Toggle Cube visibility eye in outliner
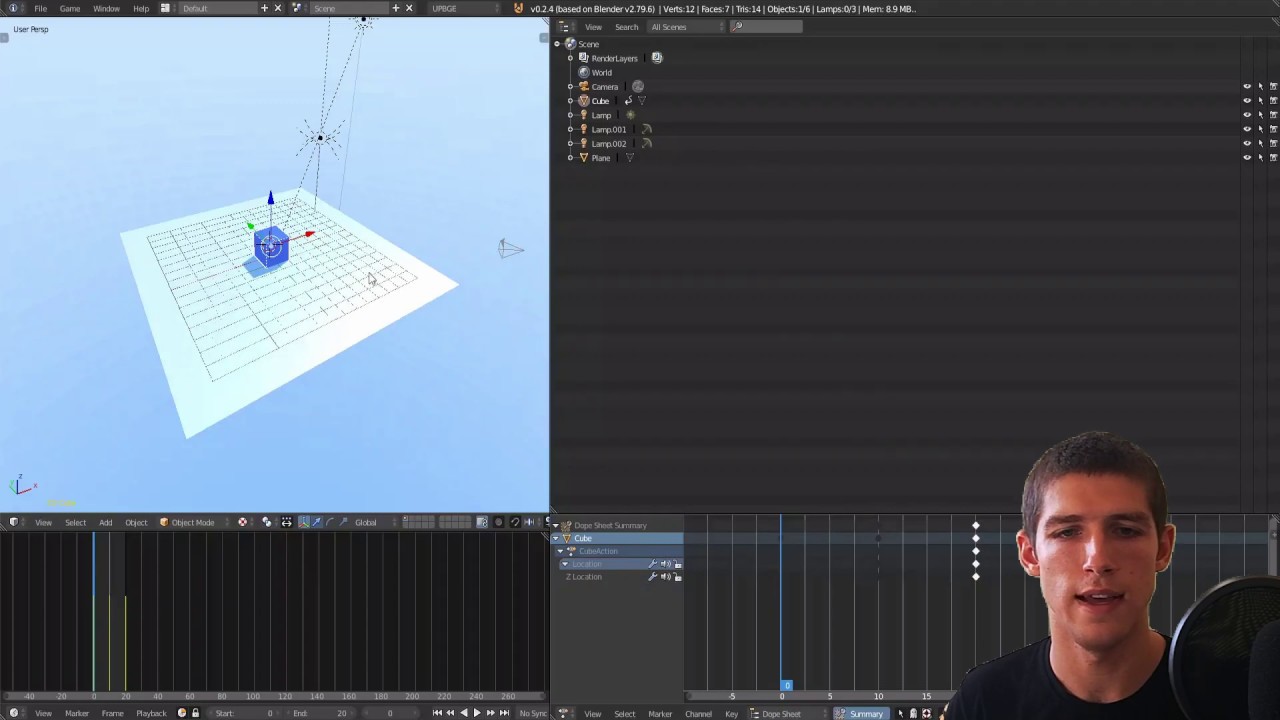The image size is (1280, 720). pos(1247,101)
